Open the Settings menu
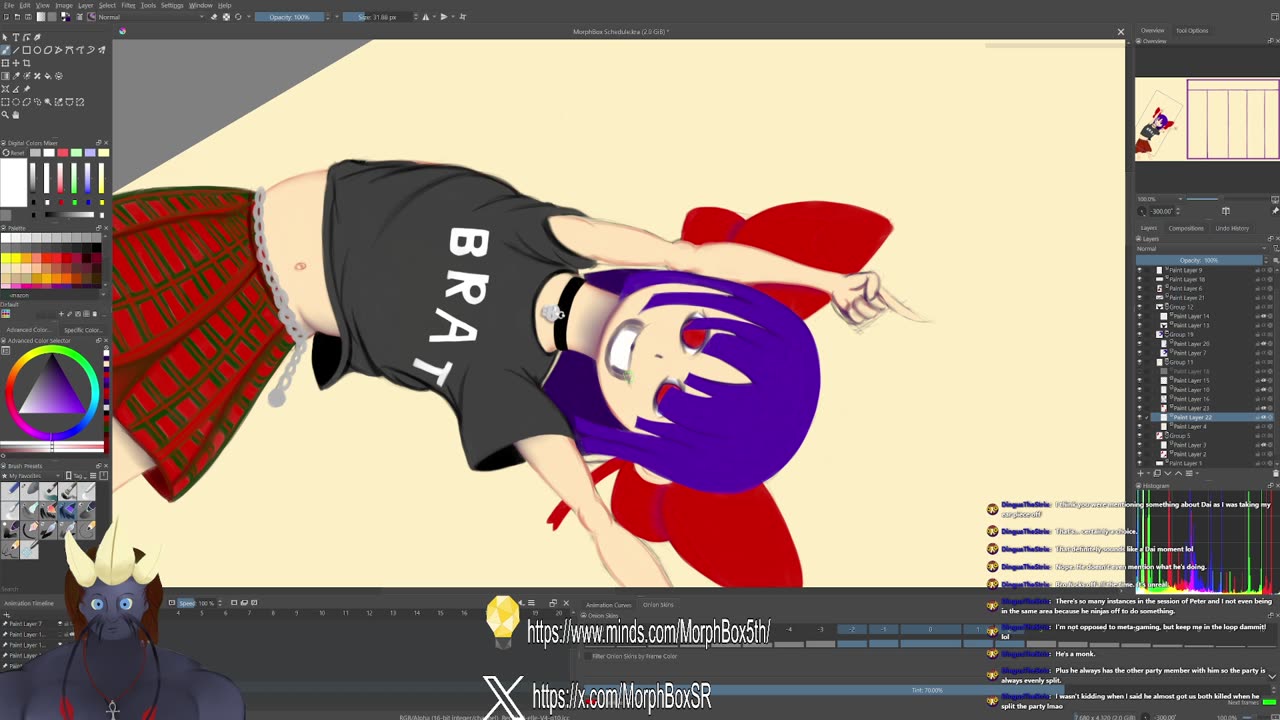The image size is (1280, 720). click(172, 5)
